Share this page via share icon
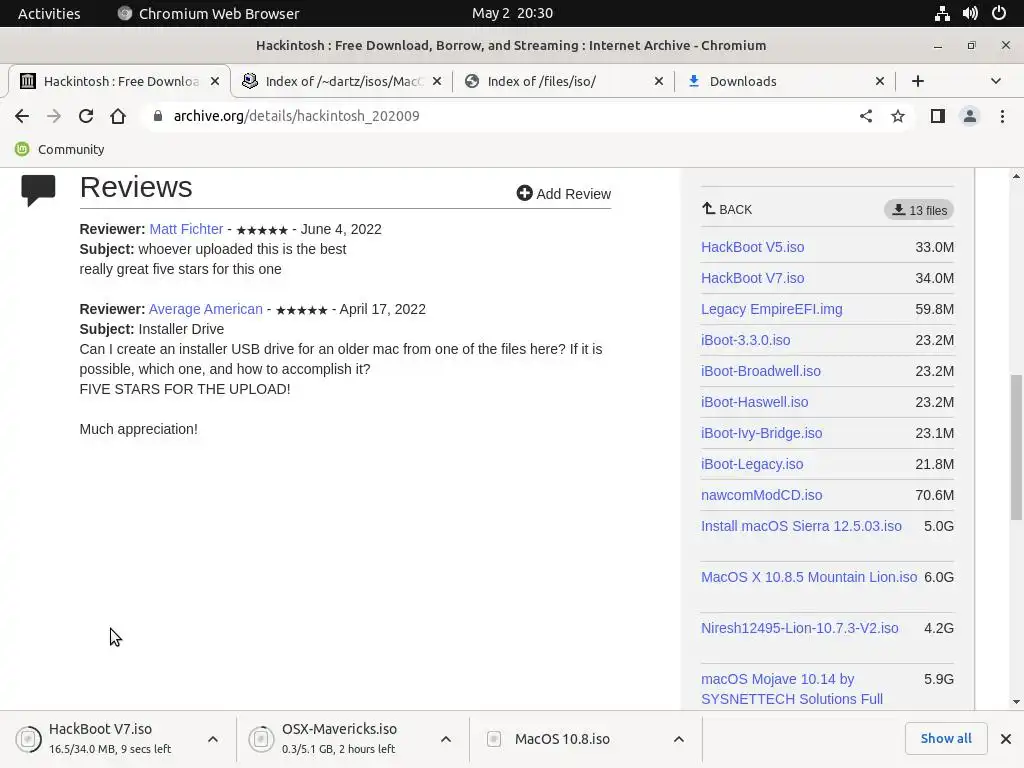 tap(866, 116)
